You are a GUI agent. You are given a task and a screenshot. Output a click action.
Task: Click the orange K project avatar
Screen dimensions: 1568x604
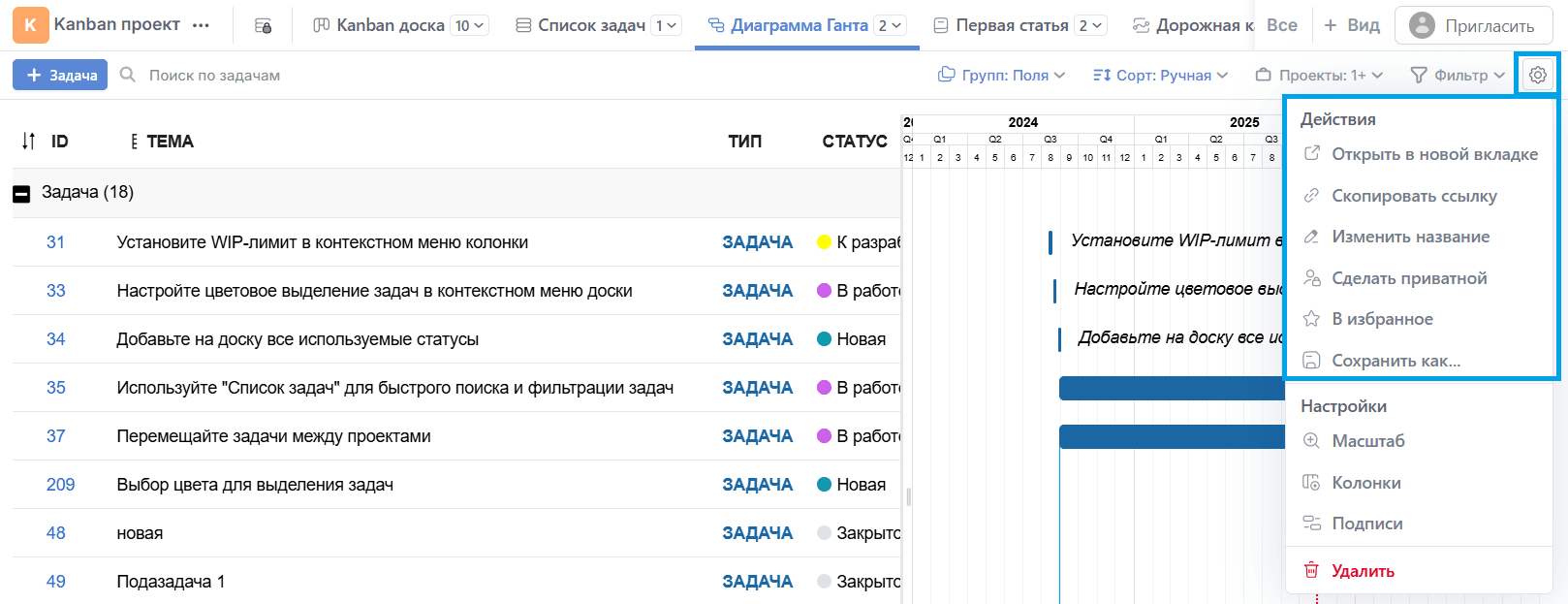(x=30, y=25)
